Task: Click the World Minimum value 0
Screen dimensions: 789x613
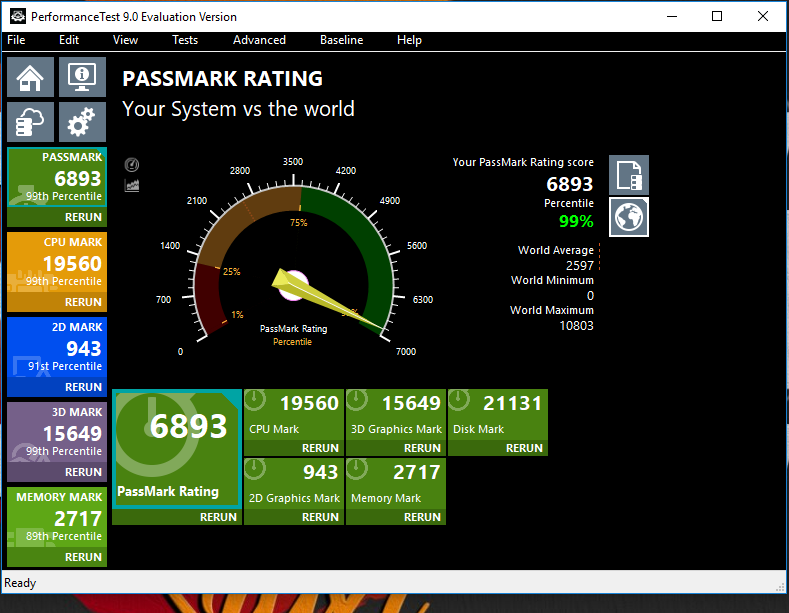Action: [590, 295]
